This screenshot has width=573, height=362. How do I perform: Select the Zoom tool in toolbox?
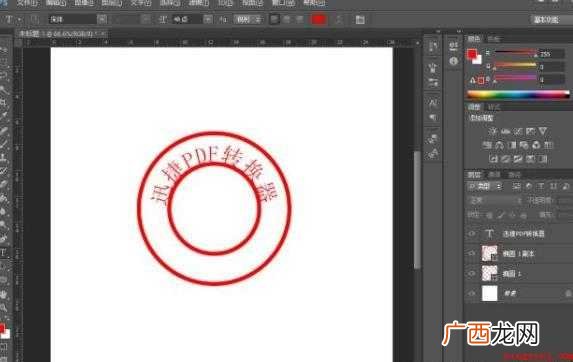[4, 308]
